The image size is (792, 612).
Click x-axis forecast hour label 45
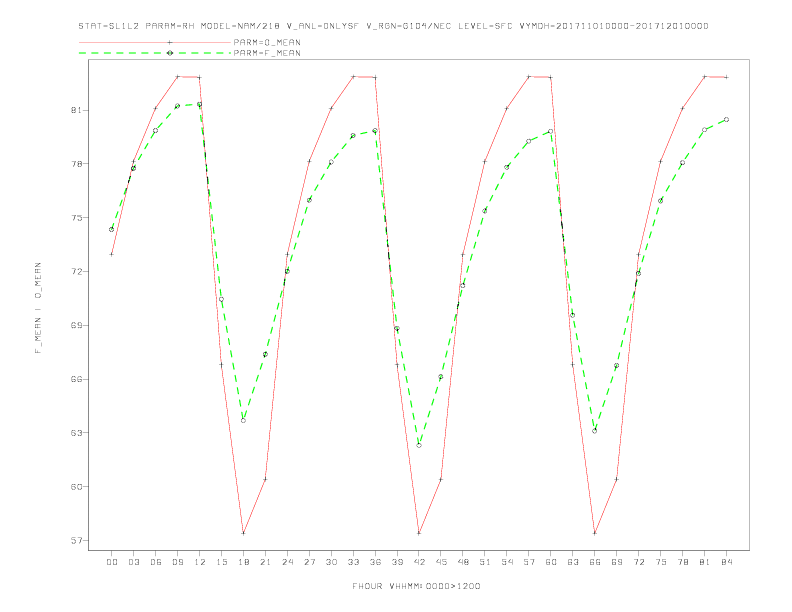pos(441,562)
